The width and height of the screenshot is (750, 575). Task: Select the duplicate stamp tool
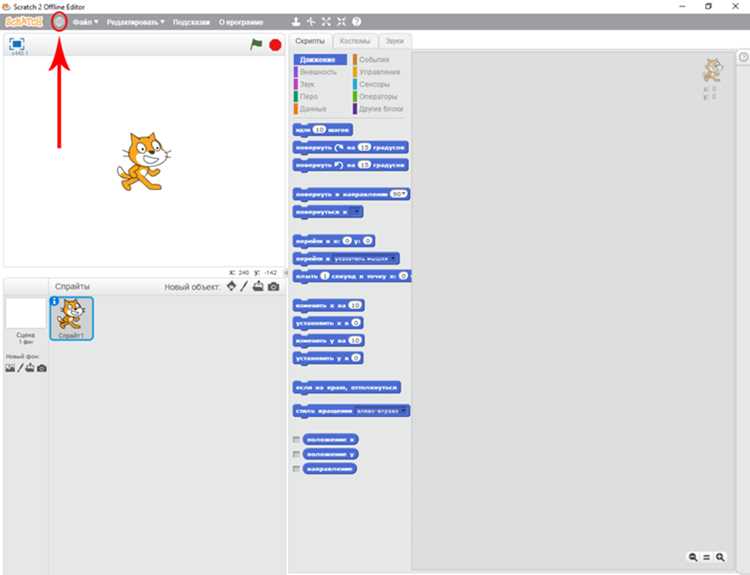[296, 22]
